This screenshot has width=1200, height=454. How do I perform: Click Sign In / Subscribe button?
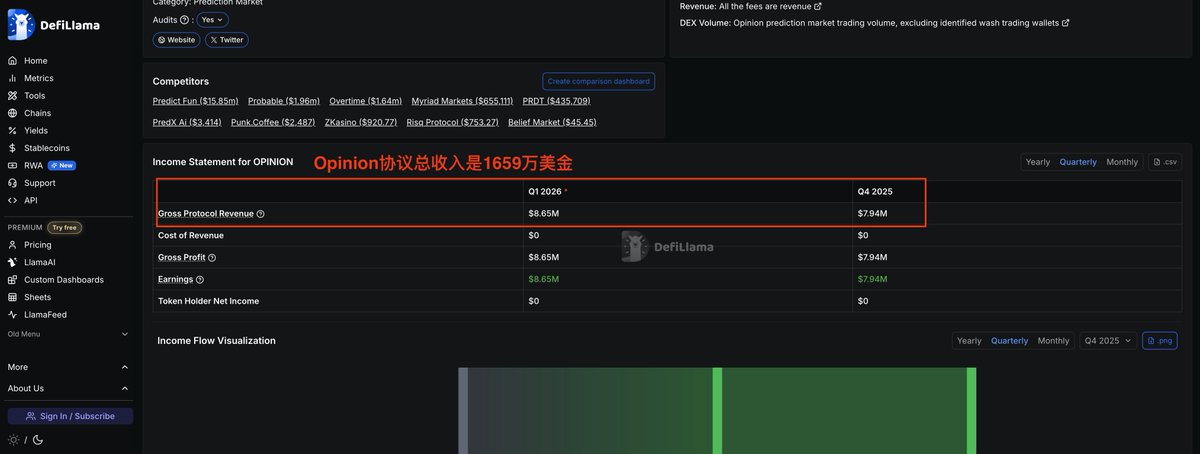pyautogui.click(x=70, y=416)
